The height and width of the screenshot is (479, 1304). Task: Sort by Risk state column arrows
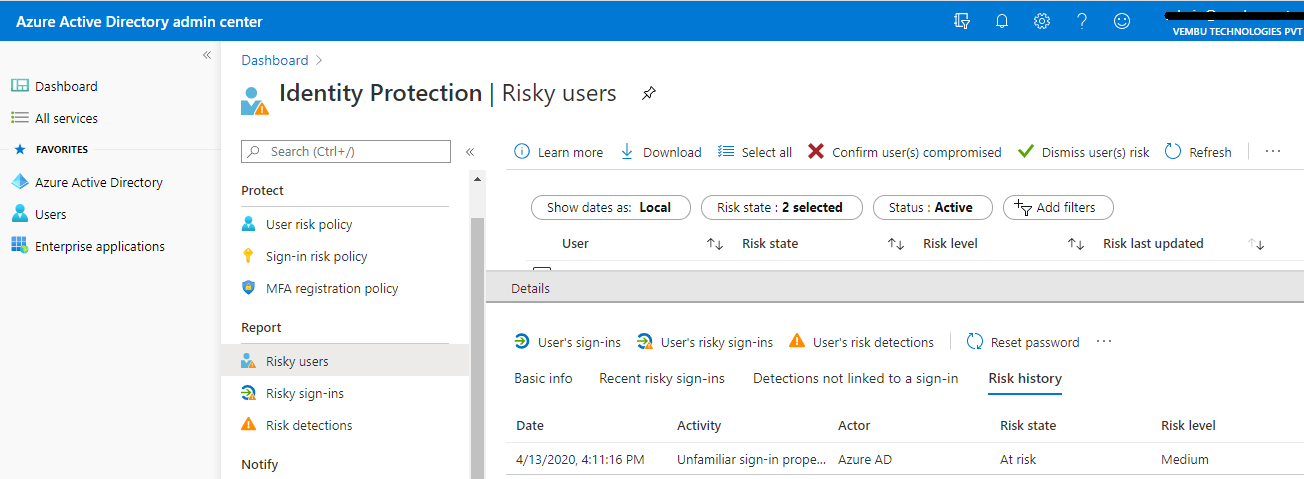click(x=896, y=244)
